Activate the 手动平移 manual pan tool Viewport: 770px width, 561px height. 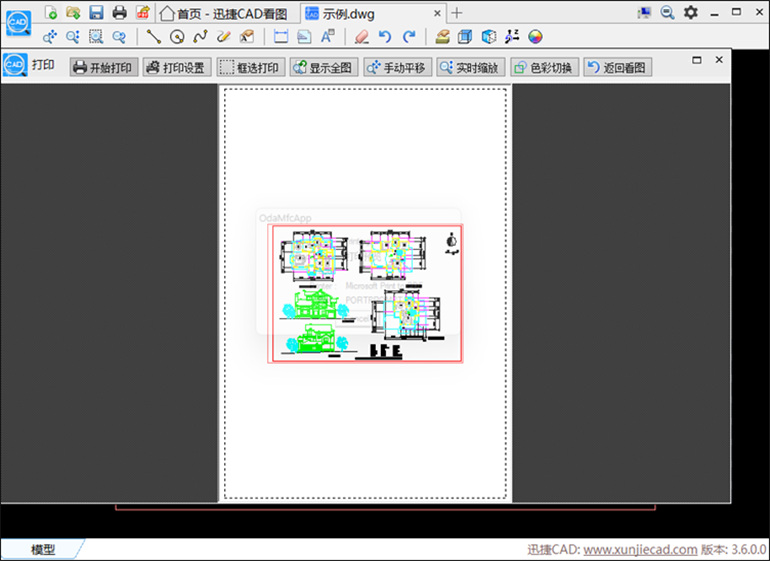(x=396, y=67)
